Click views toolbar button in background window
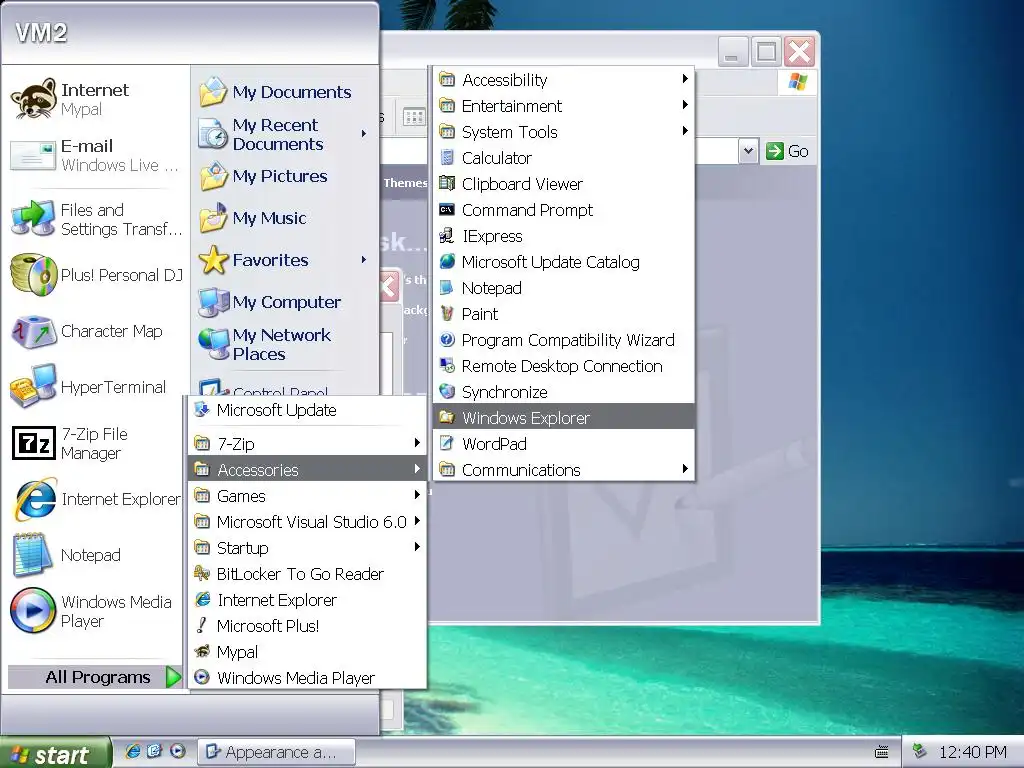This screenshot has height=768, width=1024. 413,118
